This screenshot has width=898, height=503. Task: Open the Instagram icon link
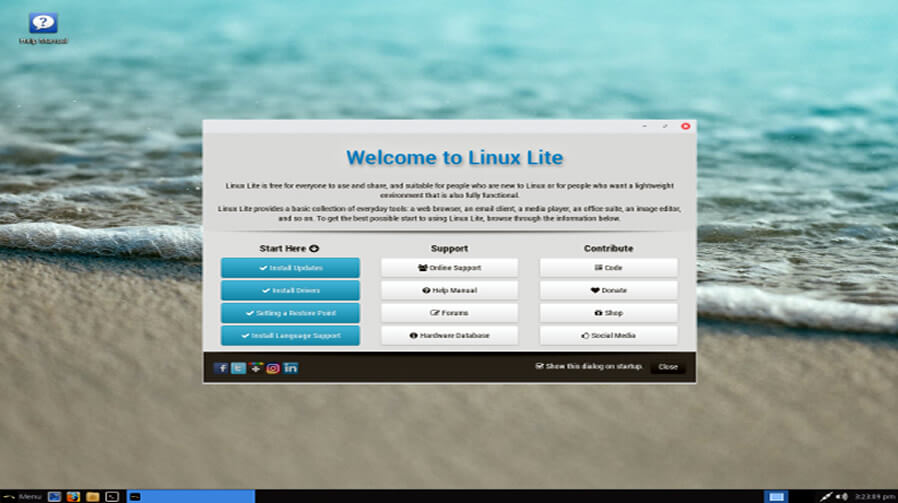pyautogui.click(x=273, y=368)
